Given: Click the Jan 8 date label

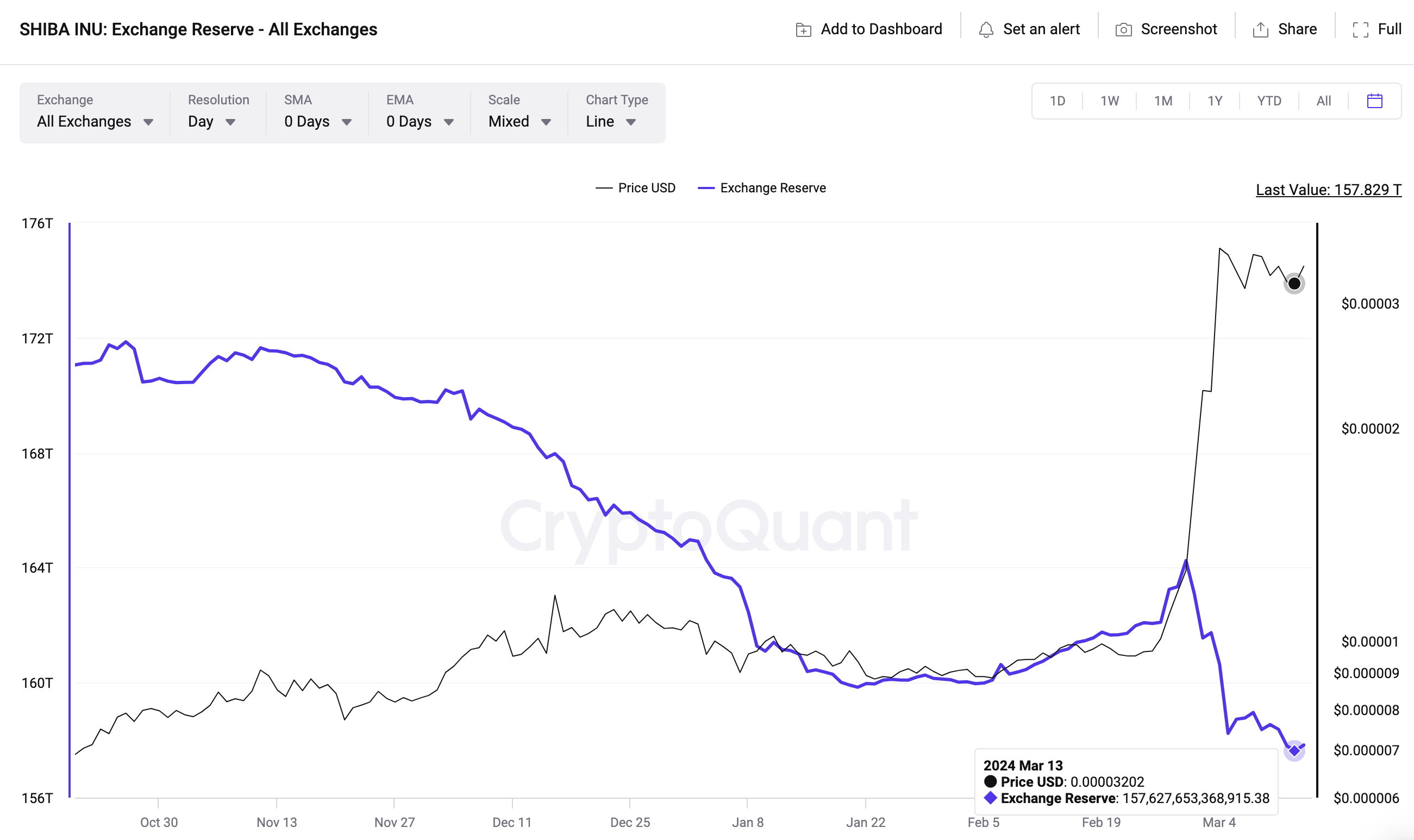Looking at the screenshot, I should [747, 823].
